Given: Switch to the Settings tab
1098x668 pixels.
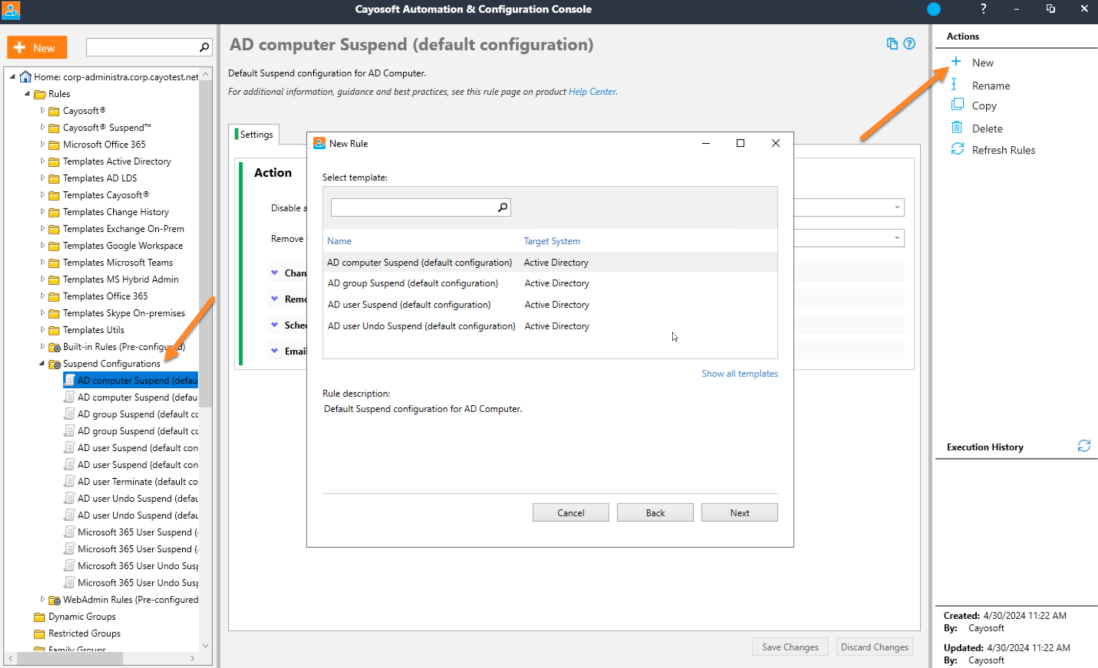Looking at the screenshot, I should point(255,134).
